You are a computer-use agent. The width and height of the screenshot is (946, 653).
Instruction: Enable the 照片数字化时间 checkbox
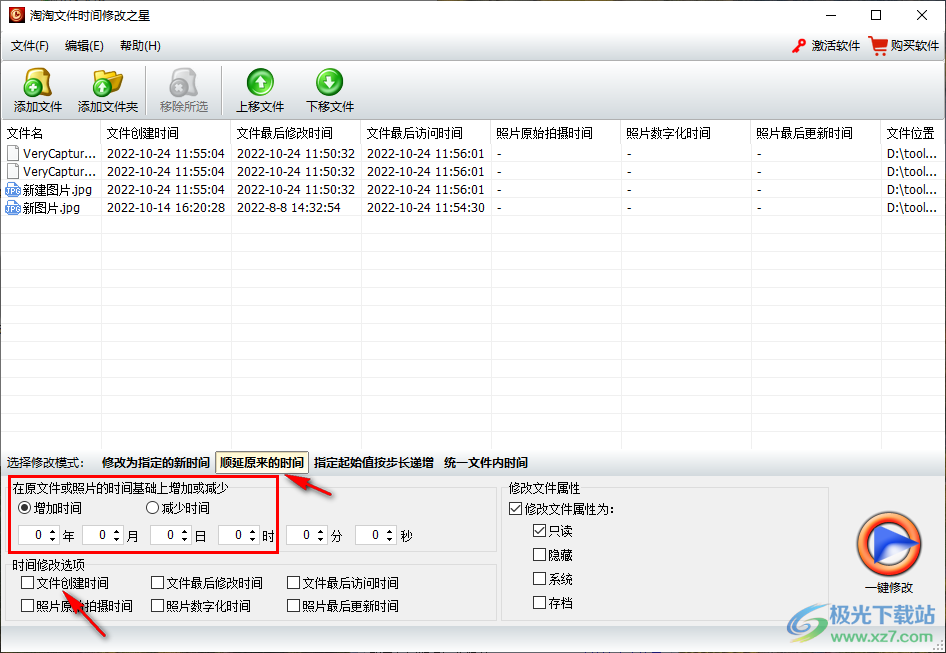click(157, 605)
